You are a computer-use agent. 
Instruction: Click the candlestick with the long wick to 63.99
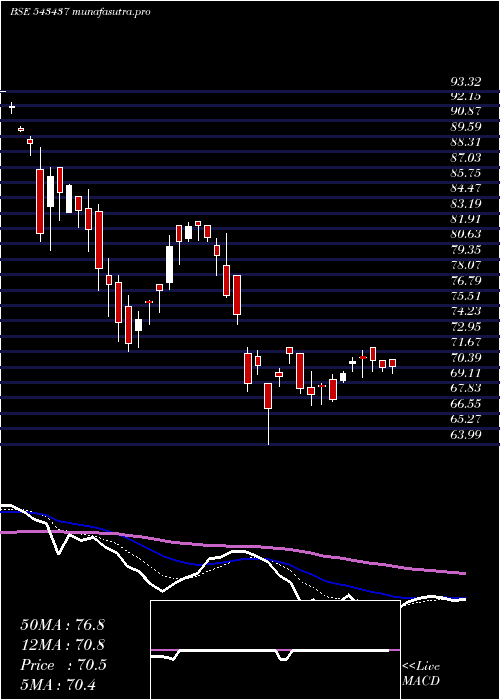coord(268,412)
